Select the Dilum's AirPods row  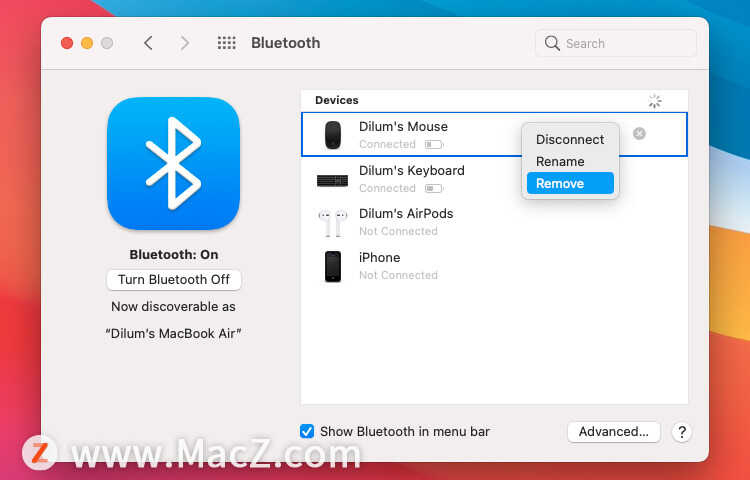coord(494,222)
